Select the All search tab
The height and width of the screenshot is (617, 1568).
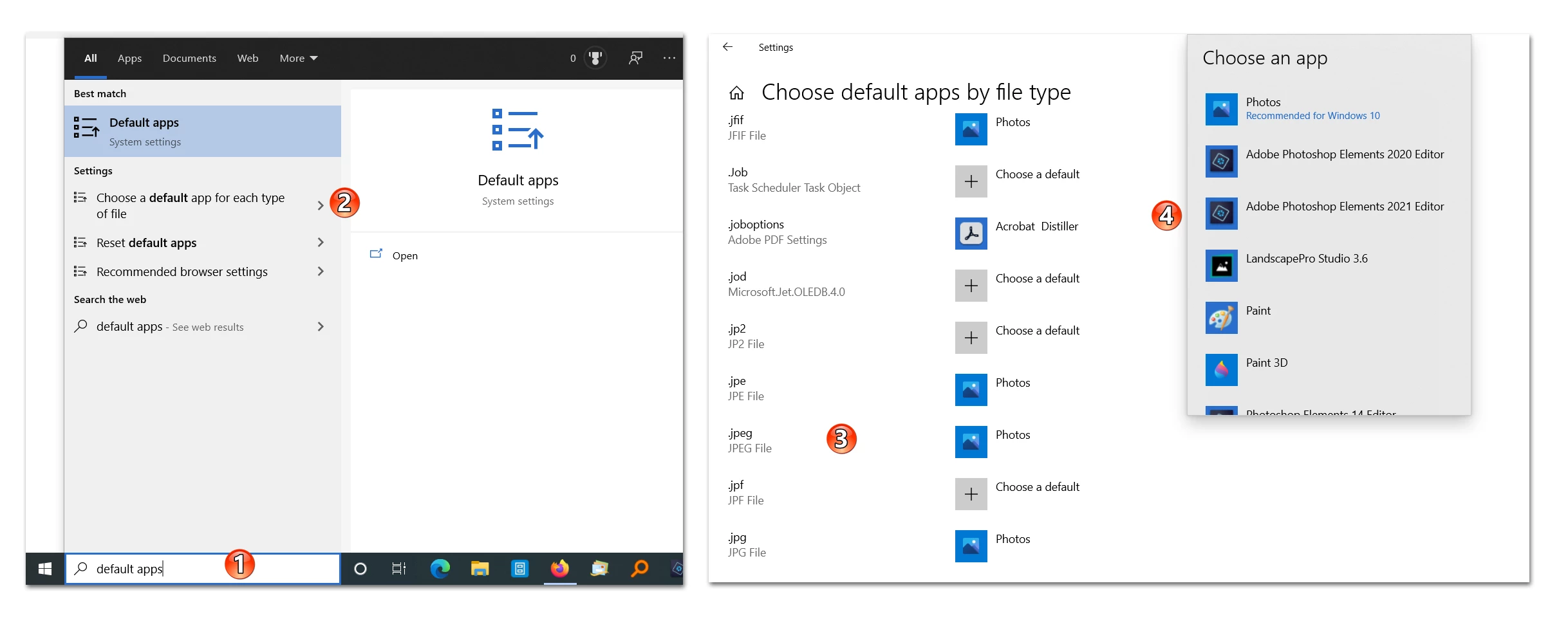[x=91, y=59]
